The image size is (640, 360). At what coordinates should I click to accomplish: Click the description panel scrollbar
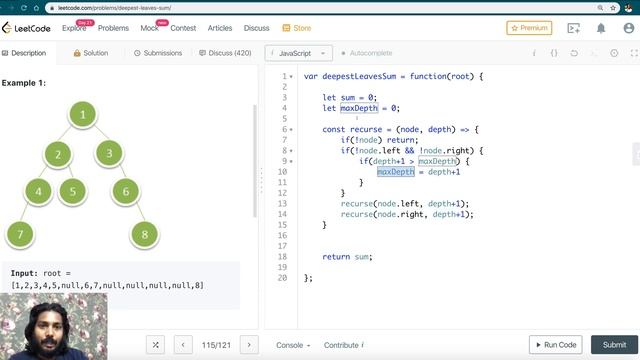[x=255, y=161]
